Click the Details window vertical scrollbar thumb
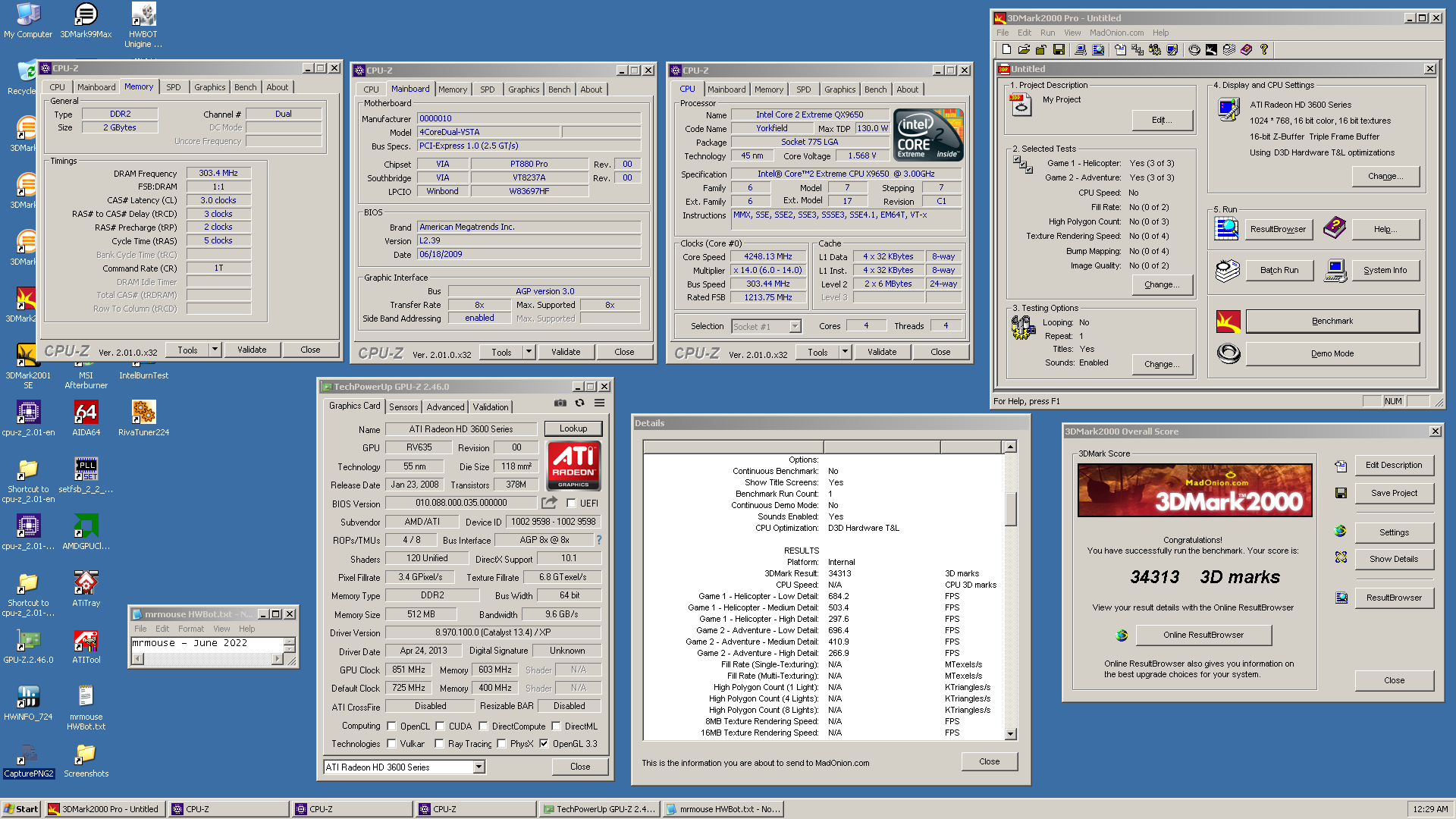 (1010, 509)
